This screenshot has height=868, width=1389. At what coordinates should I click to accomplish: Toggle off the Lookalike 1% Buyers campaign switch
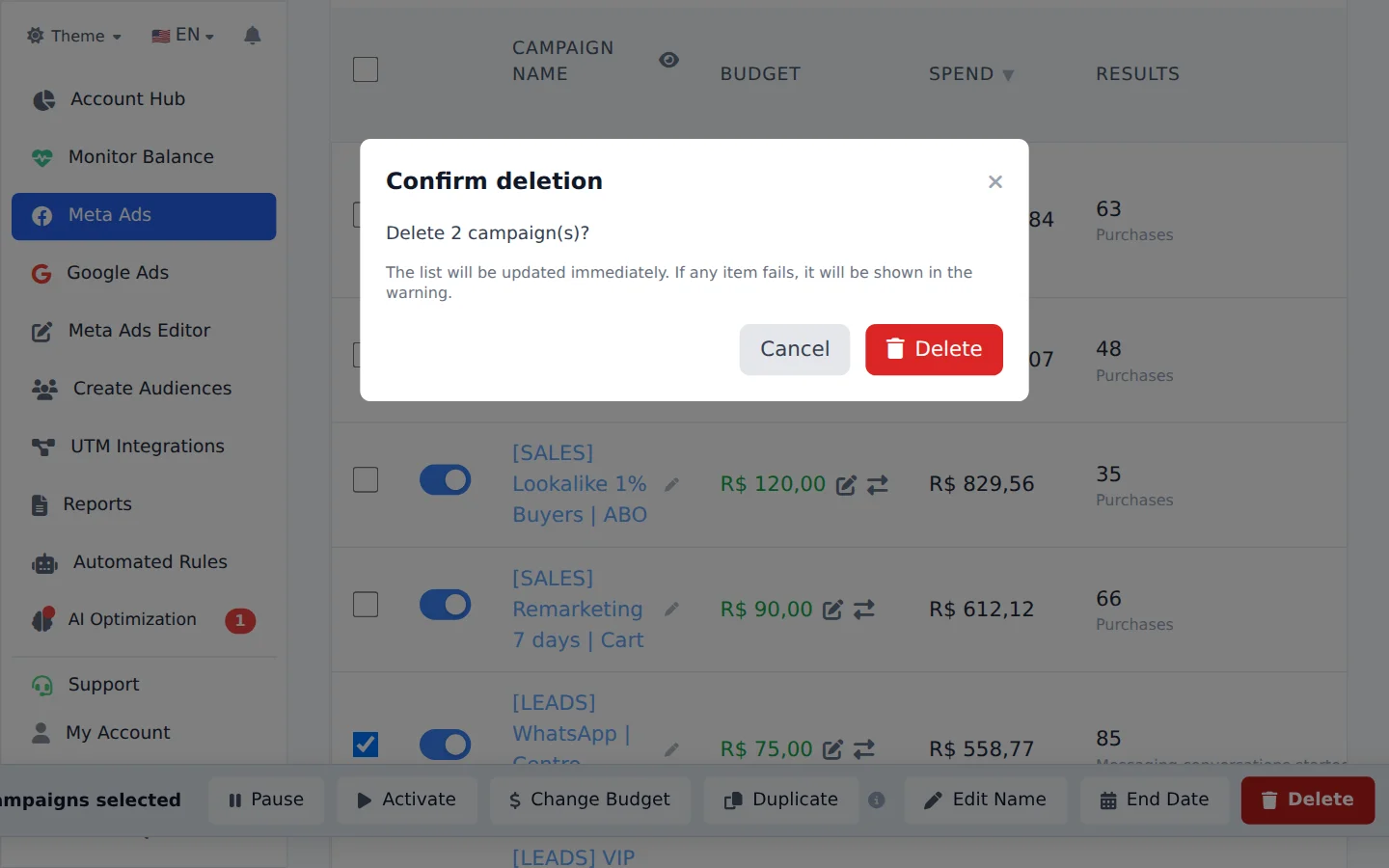(x=445, y=480)
